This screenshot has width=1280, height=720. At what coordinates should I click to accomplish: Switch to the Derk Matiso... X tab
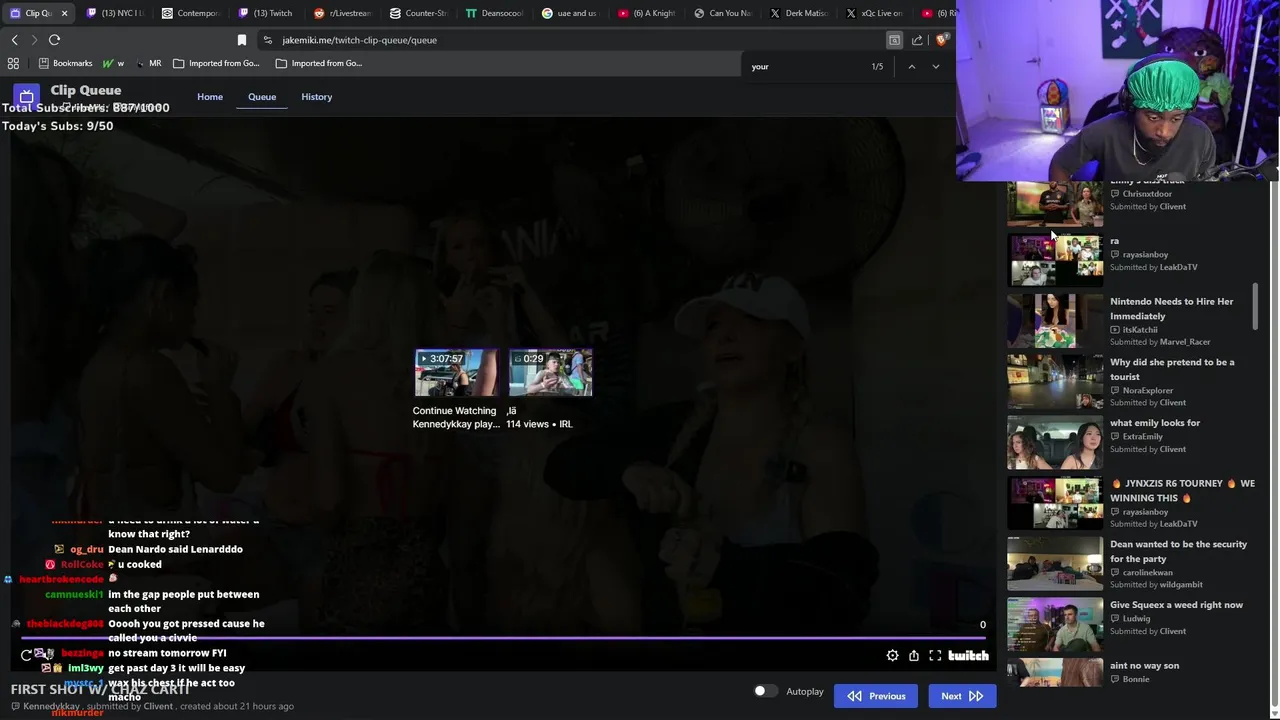pos(798,13)
